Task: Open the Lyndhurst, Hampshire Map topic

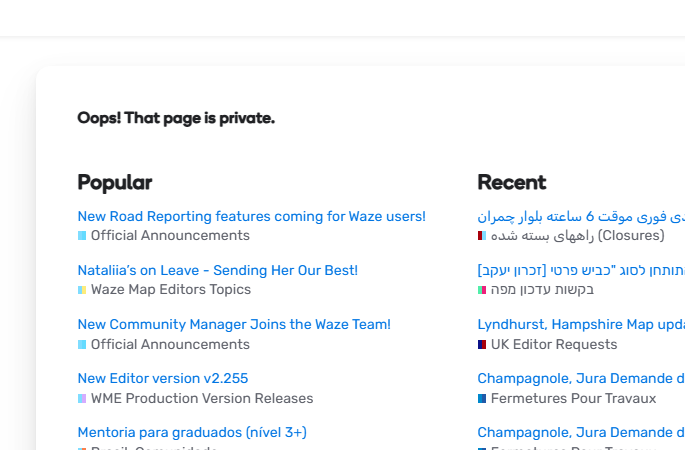Action: point(580,324)
